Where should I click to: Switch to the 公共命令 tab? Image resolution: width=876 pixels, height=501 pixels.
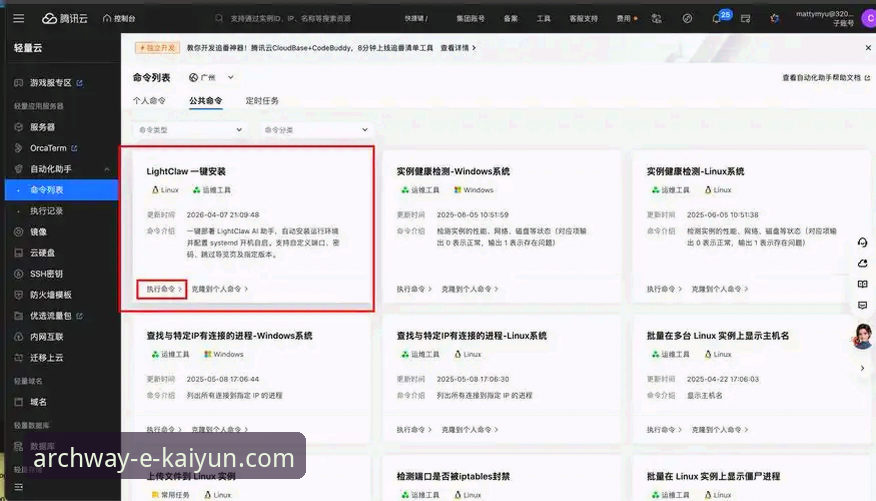point(206,101)
